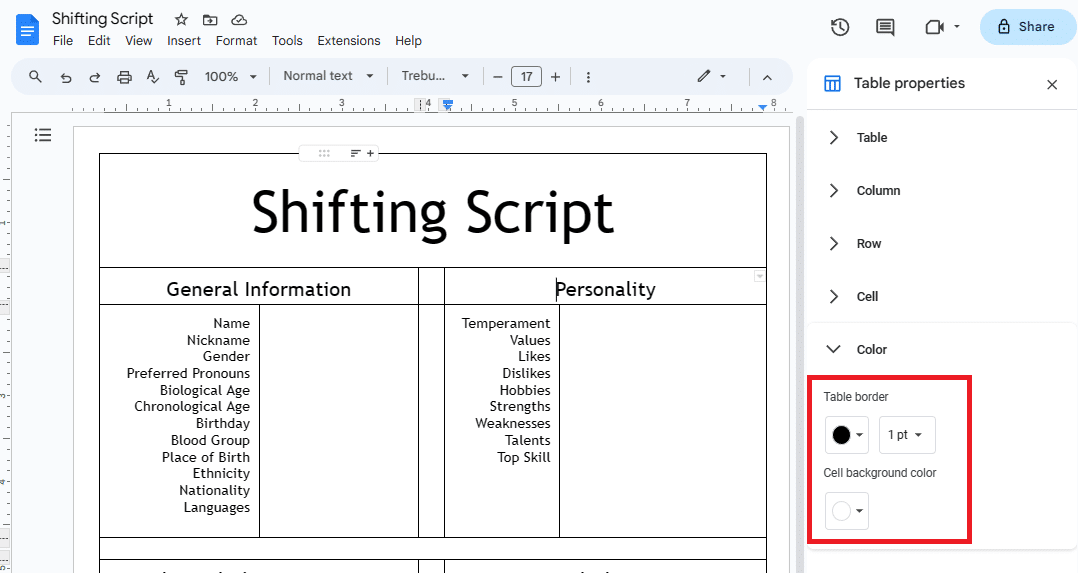The width and height of the screenshot is (1078, 573).
Task: Open the Edit menu
Action: (x=99, y=41)
